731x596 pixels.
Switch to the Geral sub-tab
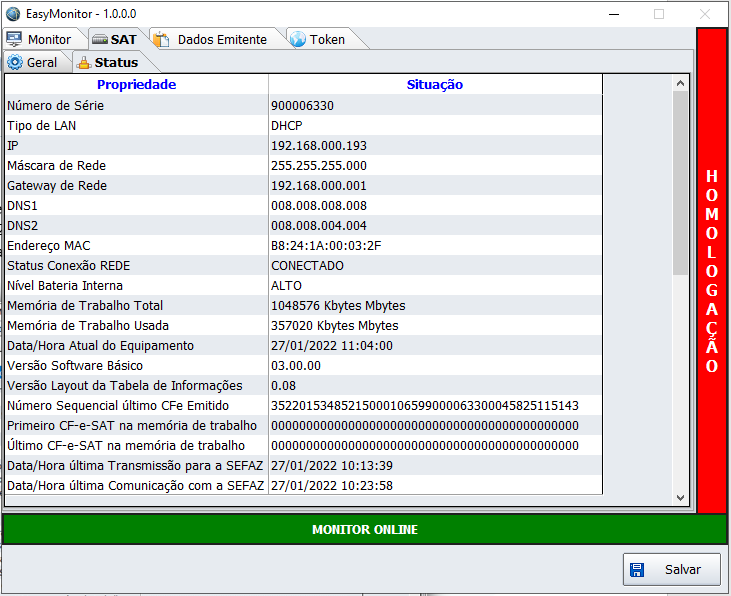pyautogui.click(x=41, y=63)
